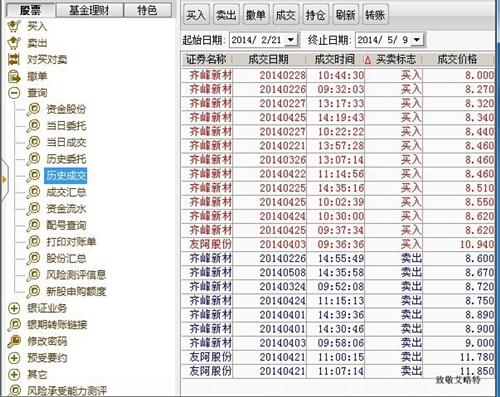Select 打印对账单 in the query tree
The height and width of the screenshot is (397, 500).
click(71, 242)
